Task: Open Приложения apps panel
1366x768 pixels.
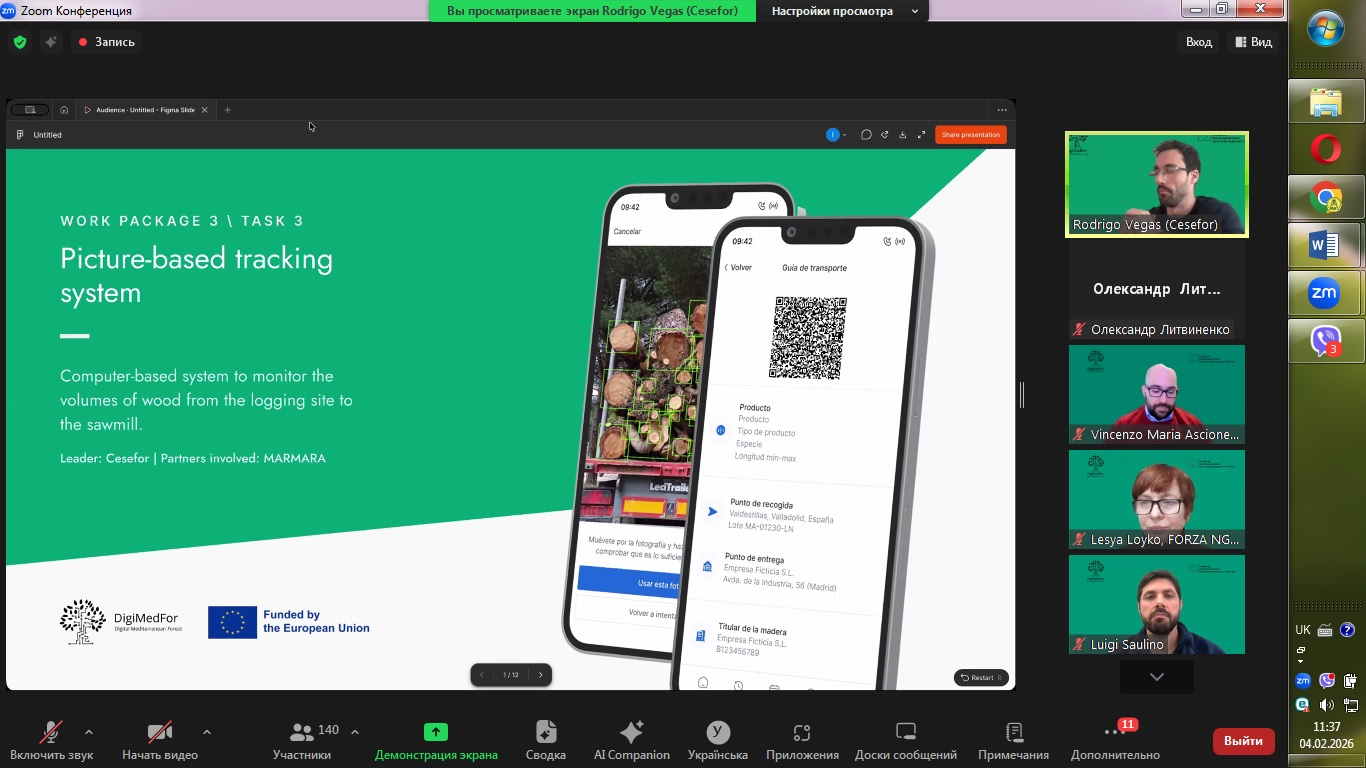Action: [x=802, y=740]
